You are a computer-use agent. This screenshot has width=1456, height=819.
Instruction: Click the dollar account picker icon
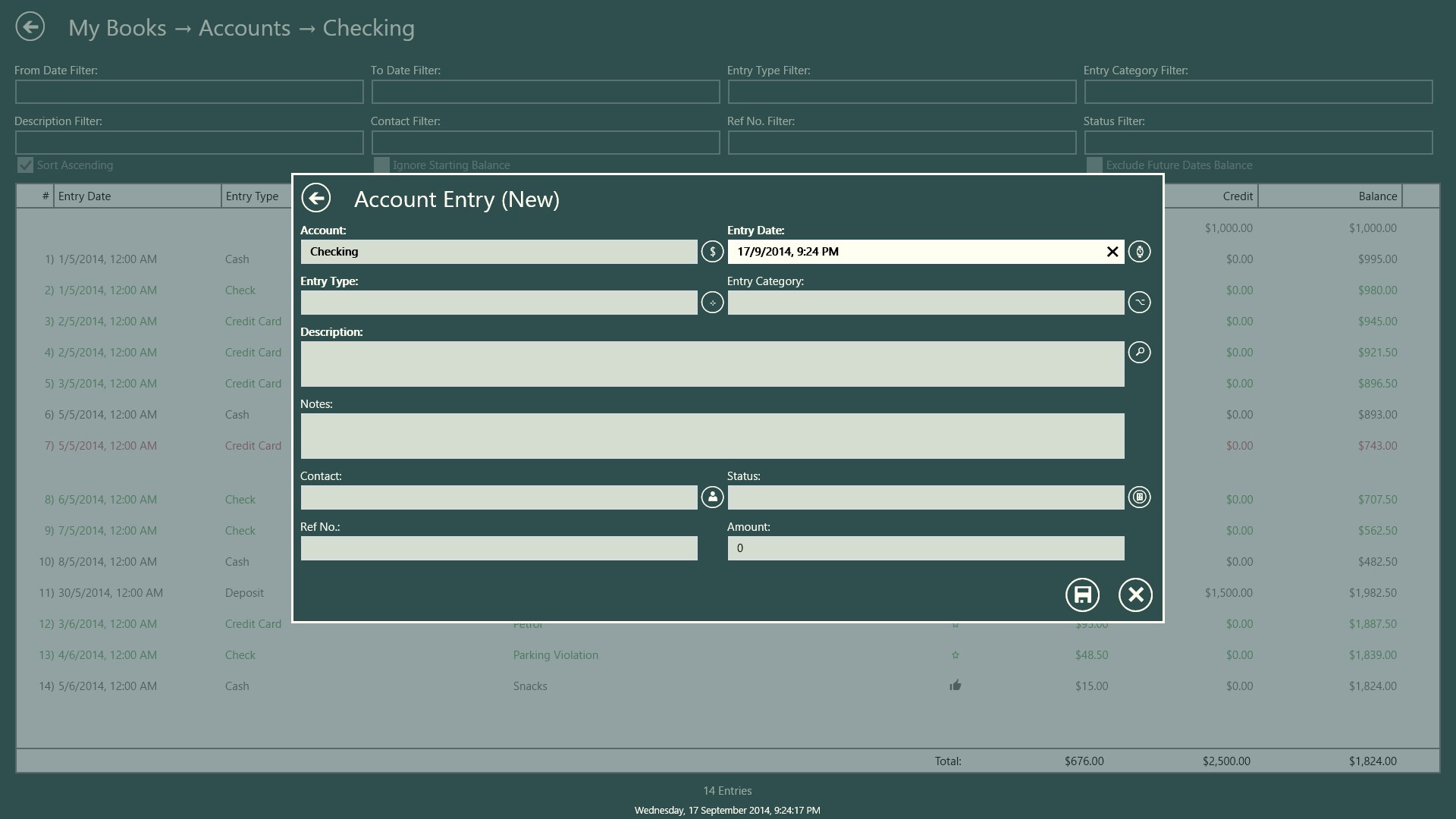click(712, 252)
